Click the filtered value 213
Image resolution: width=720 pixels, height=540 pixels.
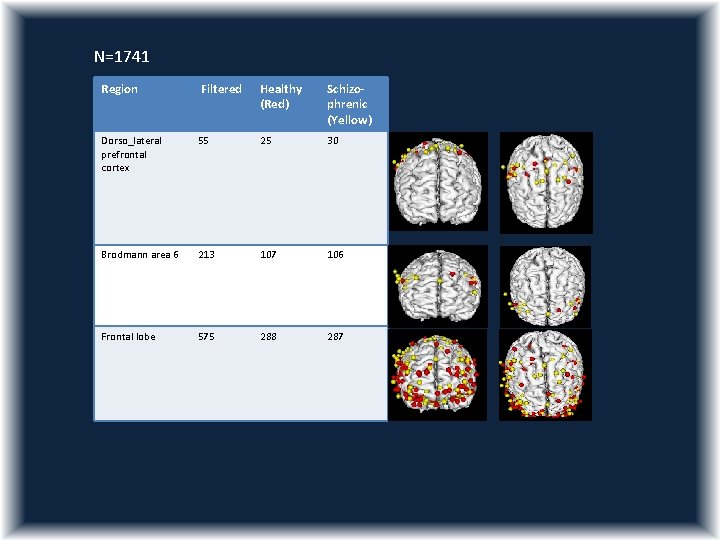(x=206, y=254)
